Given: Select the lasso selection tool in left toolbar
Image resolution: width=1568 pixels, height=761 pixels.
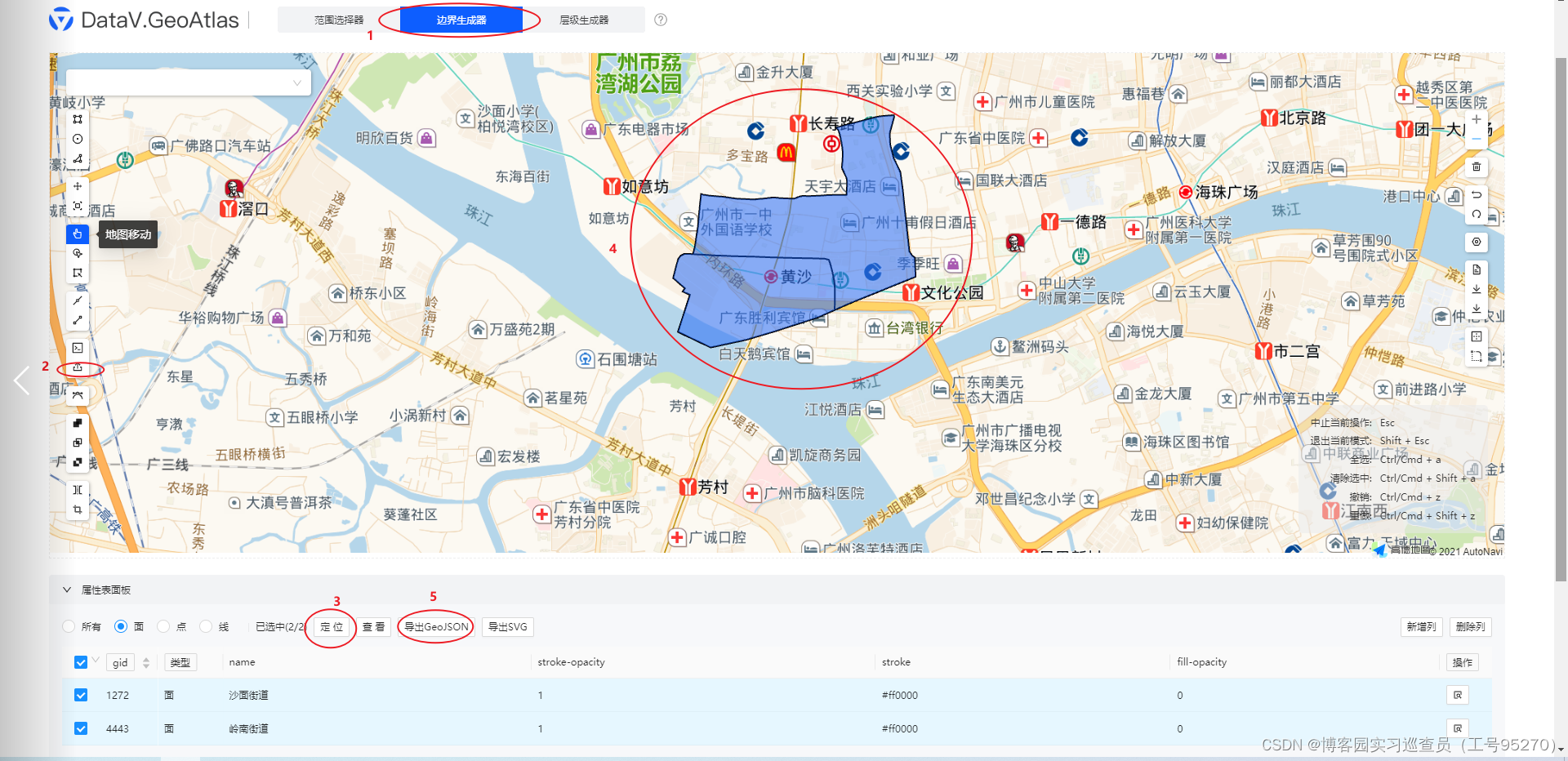Looking at the screenshot, I should (x=78, y=253).
